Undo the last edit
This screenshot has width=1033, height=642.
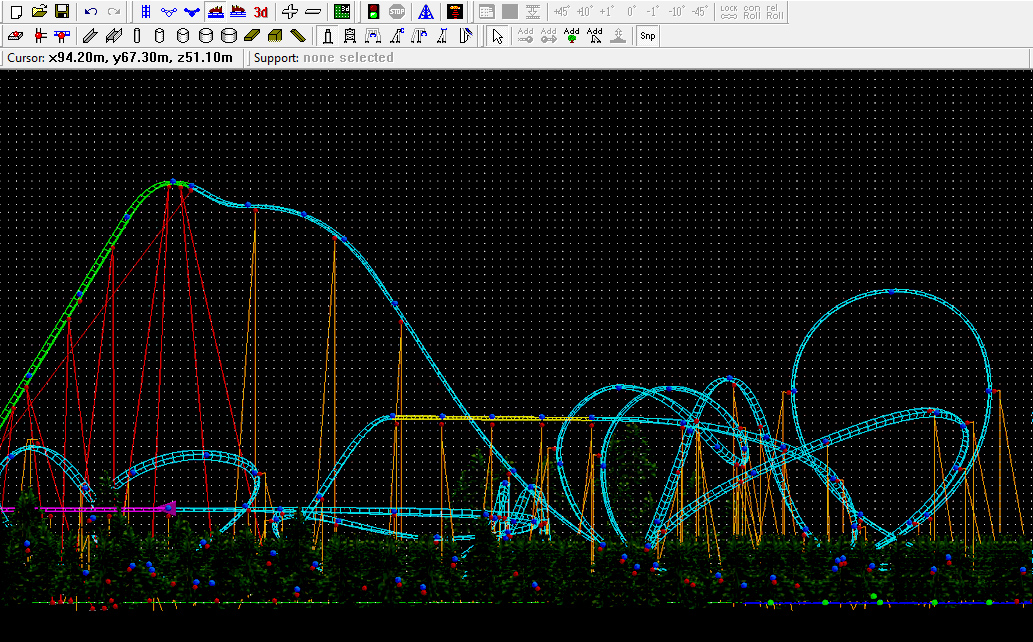click(x=90, y=11)
